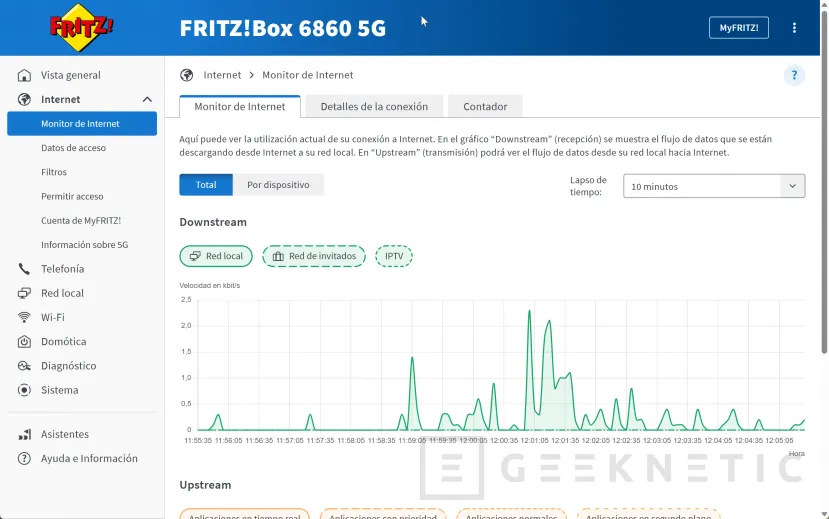The width and height of the screenshot is (829, 519).
Task: Switch to Por dispositivo view
Action: (278, 185)
